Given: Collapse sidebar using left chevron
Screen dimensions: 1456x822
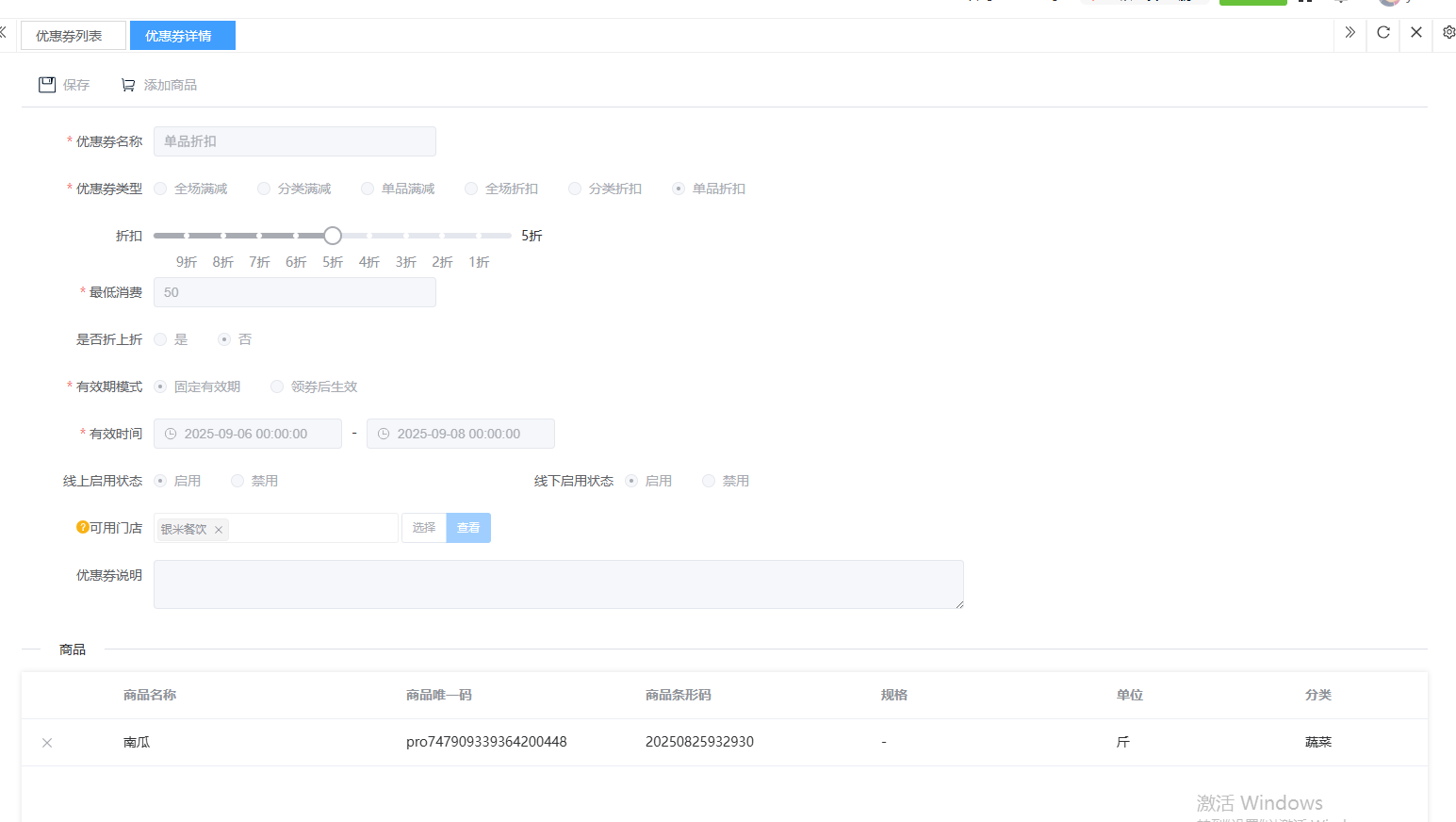Looking at the screenshot, I should 3,33.
